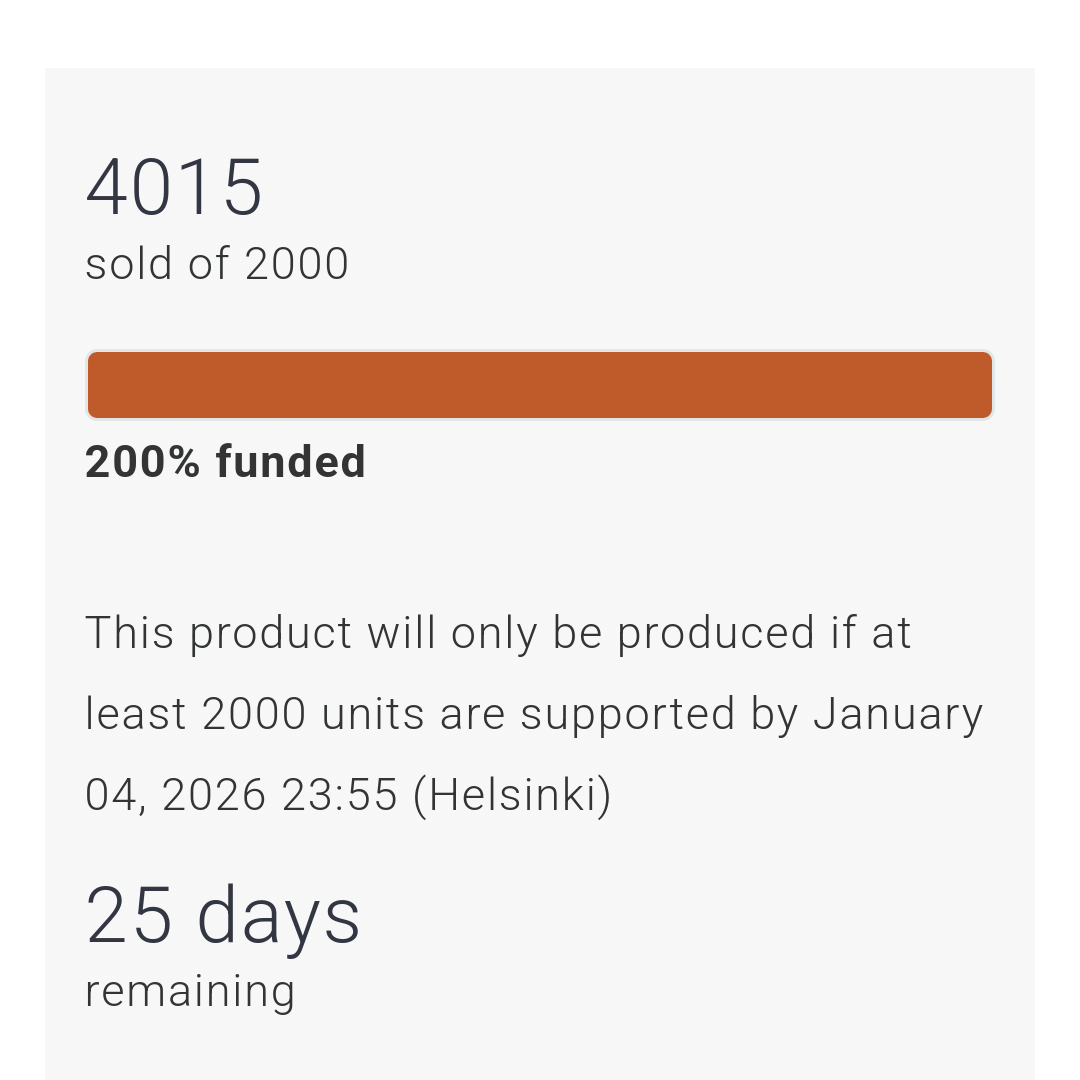
Task: Click the word "Helsinki" in the deadline
Action: 511,795
